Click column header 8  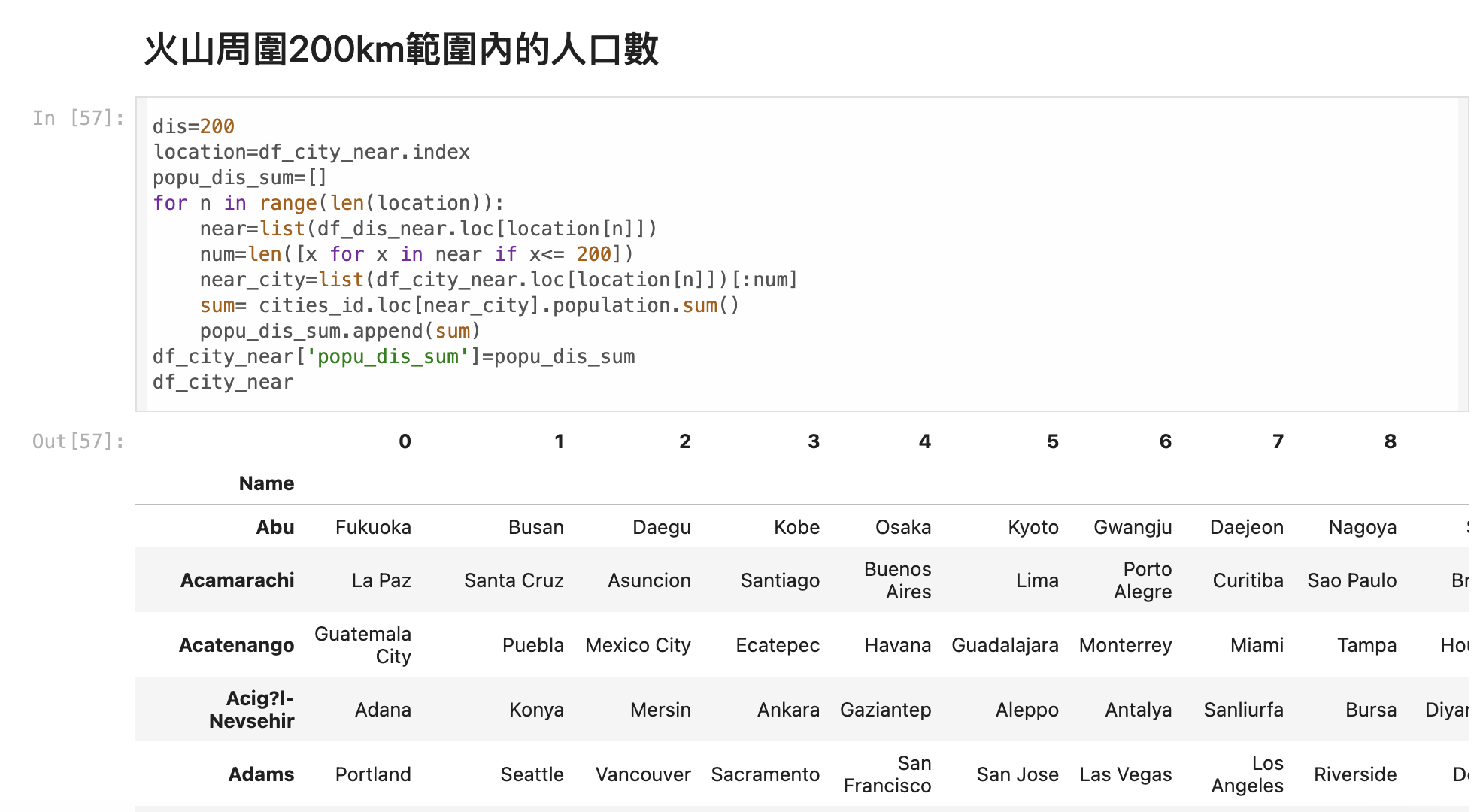[x=1390, y=441]
